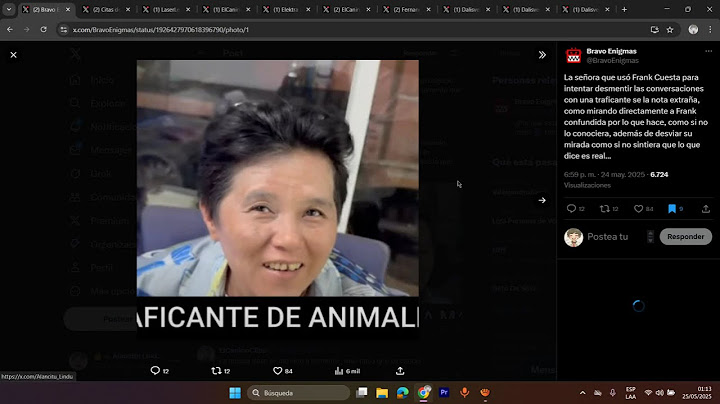Click the Responder button
Screen dimensions: 720x404
[686, 236]
